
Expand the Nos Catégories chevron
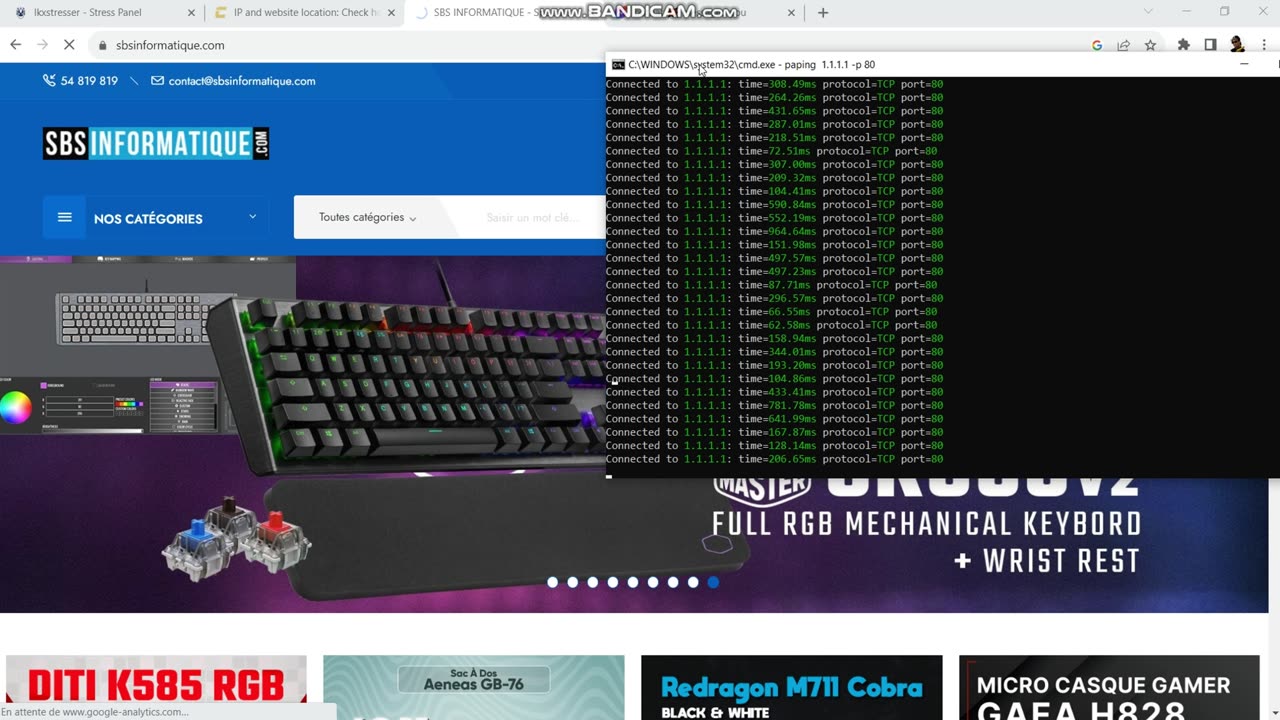(252, 216)
